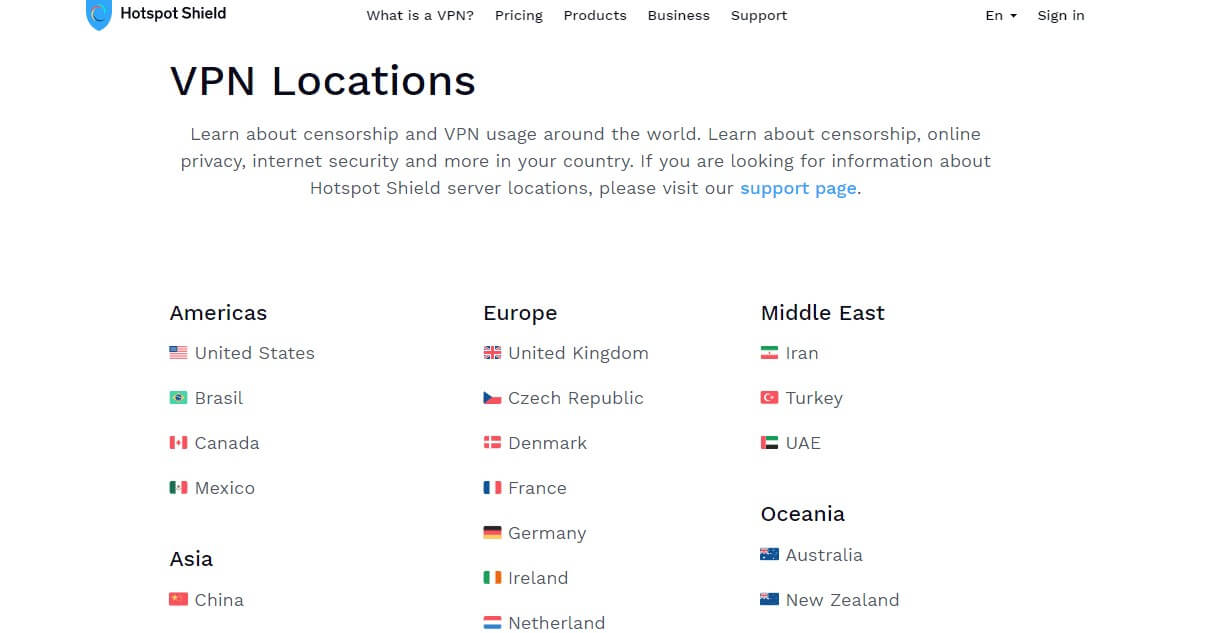Open the Australia location link

pyautogui.click(x=824, y=555)
